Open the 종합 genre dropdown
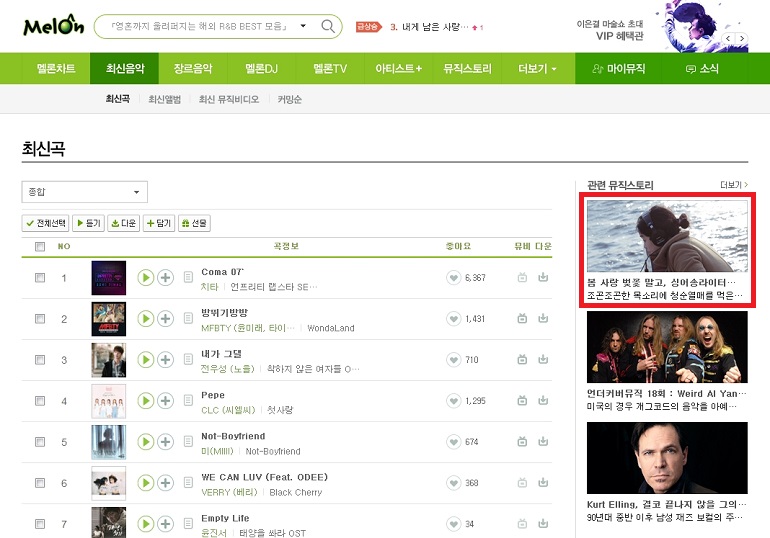 84,192
